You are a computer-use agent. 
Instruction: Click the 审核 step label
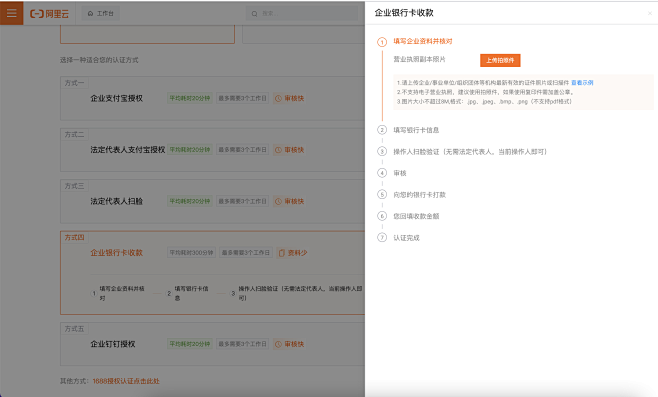click(400, 173)
